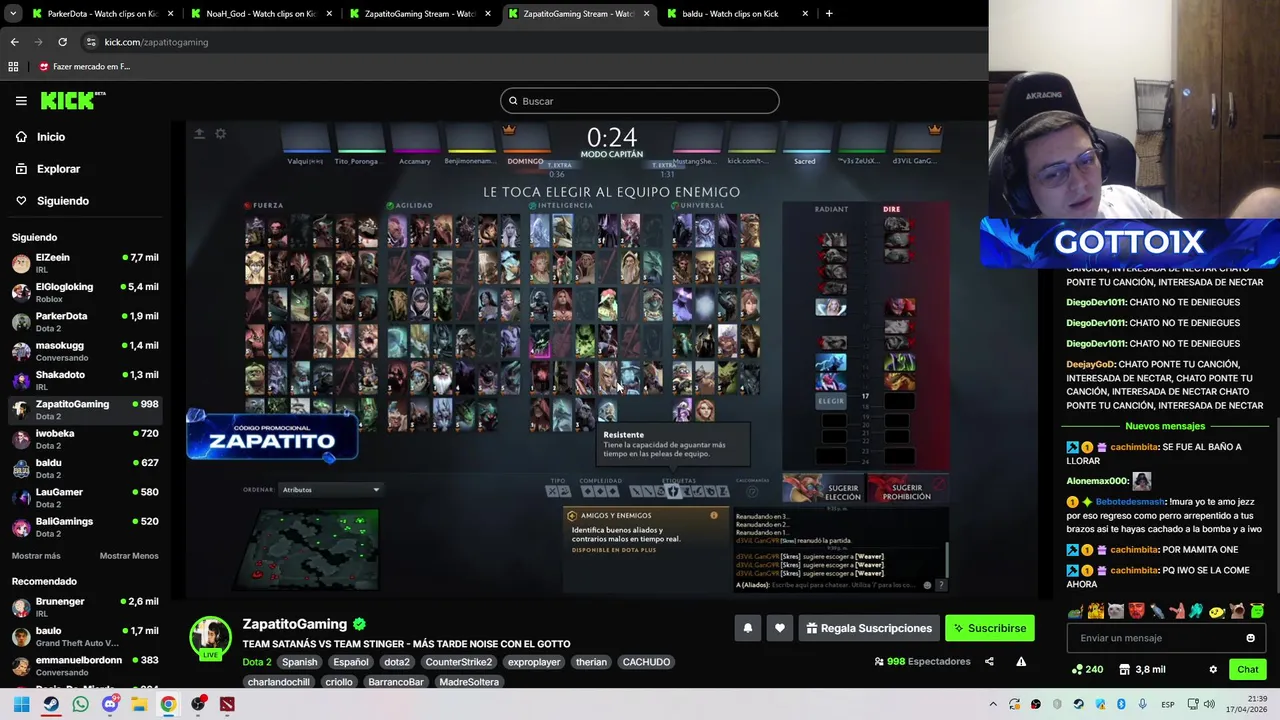Open site info icon in address bar

(x=91, y=42)
